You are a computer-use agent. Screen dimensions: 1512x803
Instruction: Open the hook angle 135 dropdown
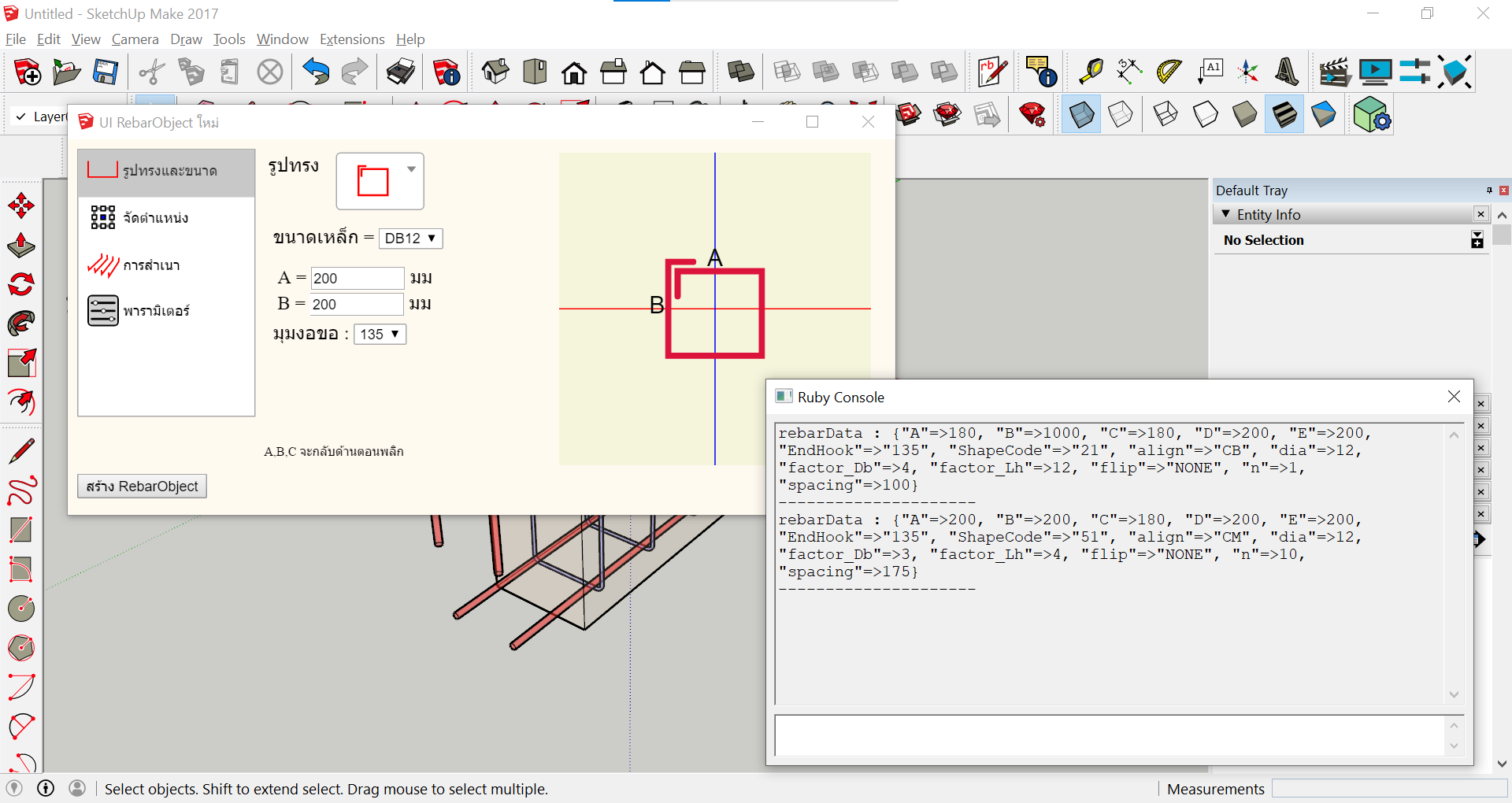point(380,335)
